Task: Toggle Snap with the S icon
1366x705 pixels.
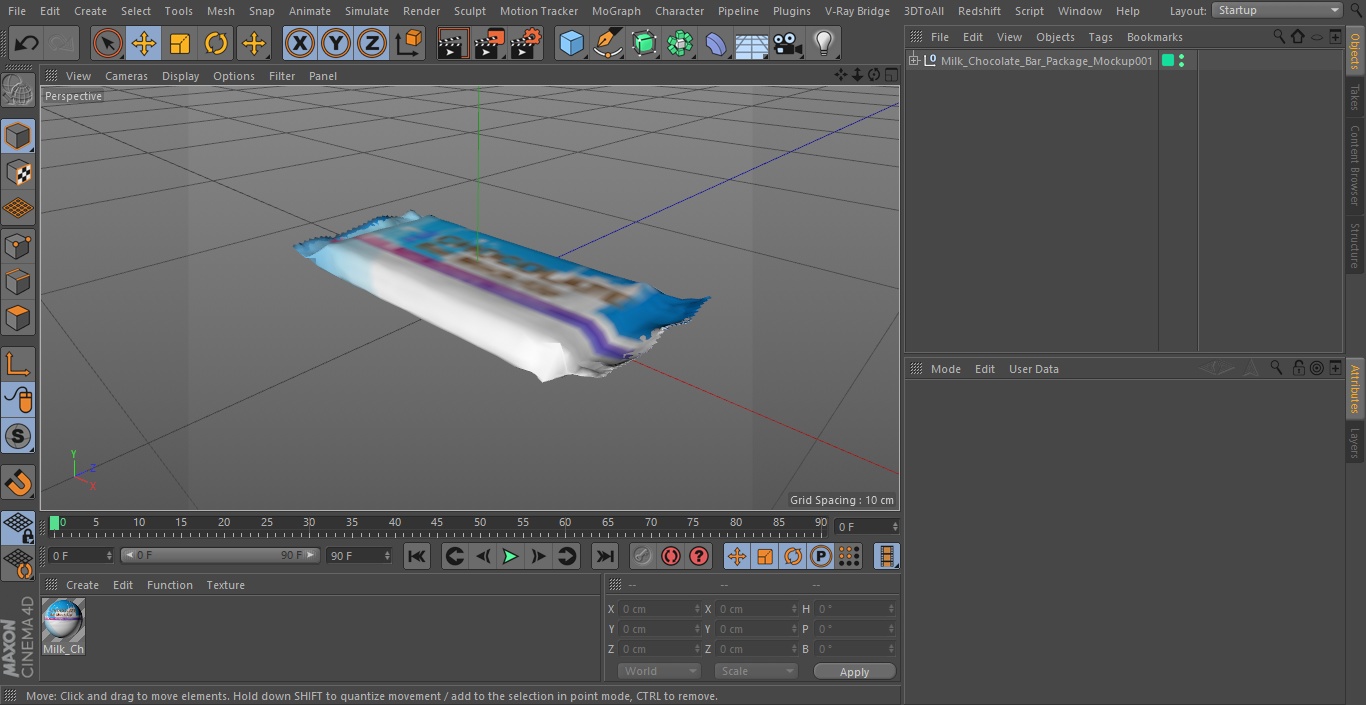Action: (18, 436)
